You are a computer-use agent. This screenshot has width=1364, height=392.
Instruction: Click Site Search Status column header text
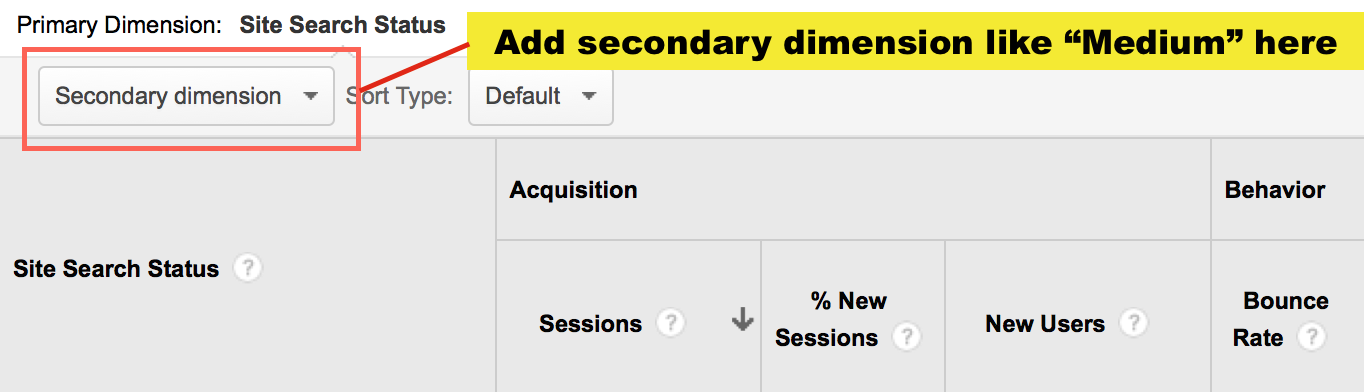(x=116, y=269)
